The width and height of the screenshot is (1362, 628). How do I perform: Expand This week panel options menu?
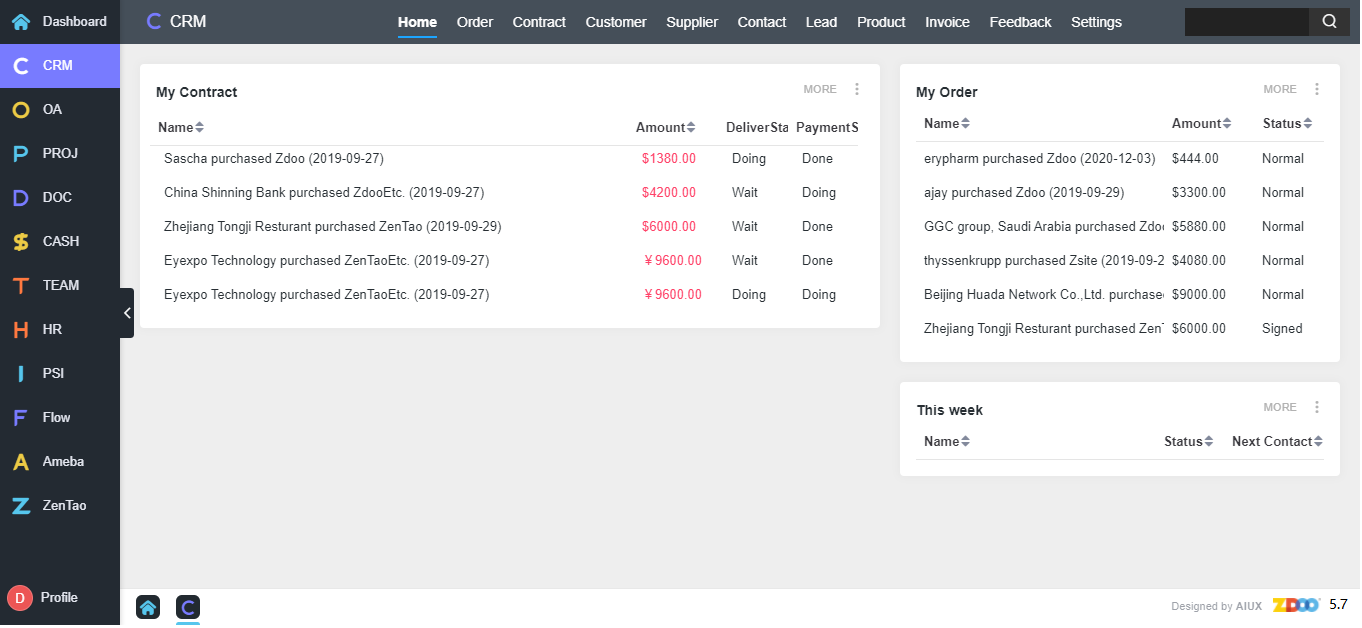(x=1316, y=407)
